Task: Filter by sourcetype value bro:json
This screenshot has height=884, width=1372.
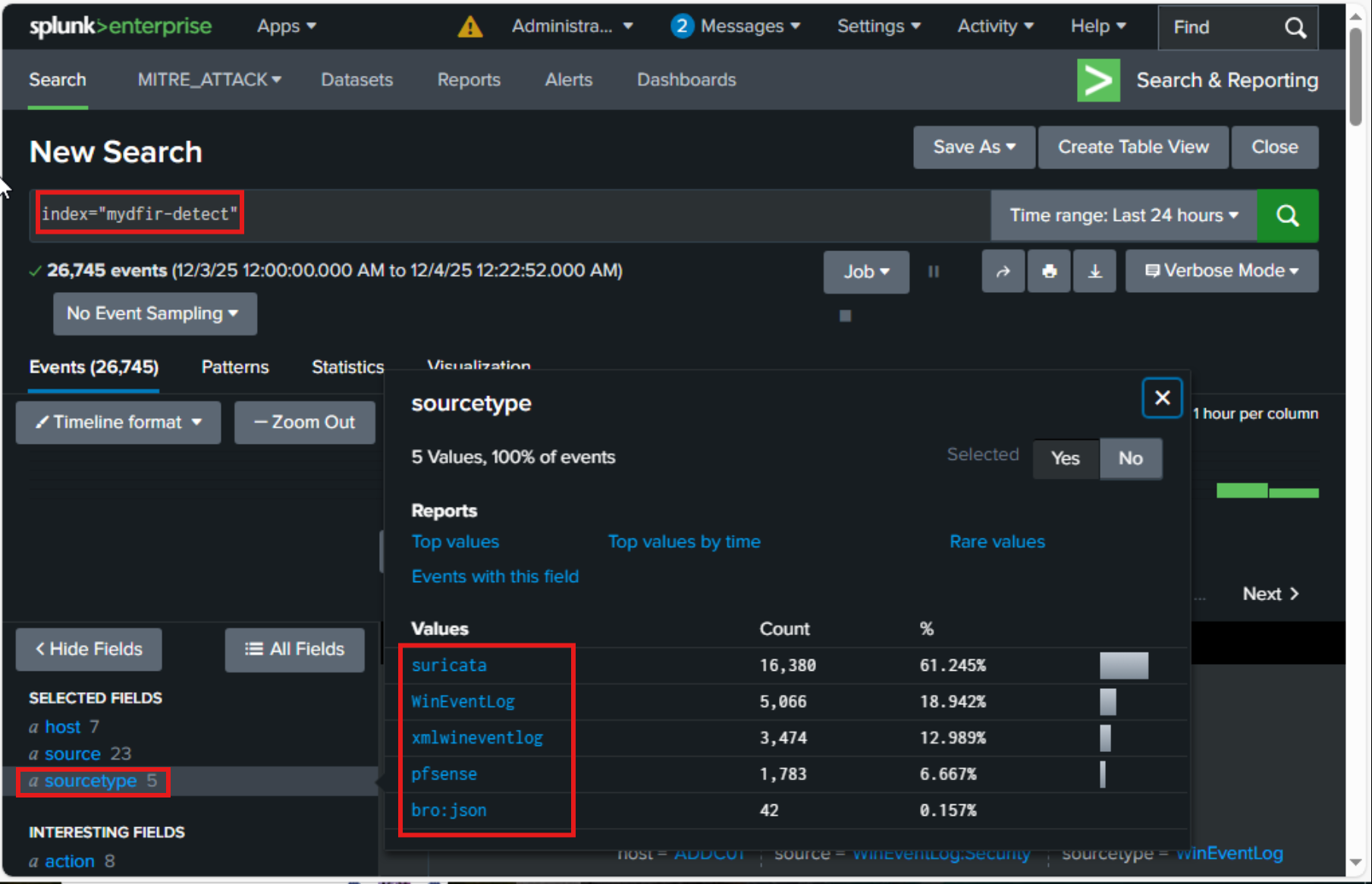Action: pyautogui.click(x=449, y=810)
